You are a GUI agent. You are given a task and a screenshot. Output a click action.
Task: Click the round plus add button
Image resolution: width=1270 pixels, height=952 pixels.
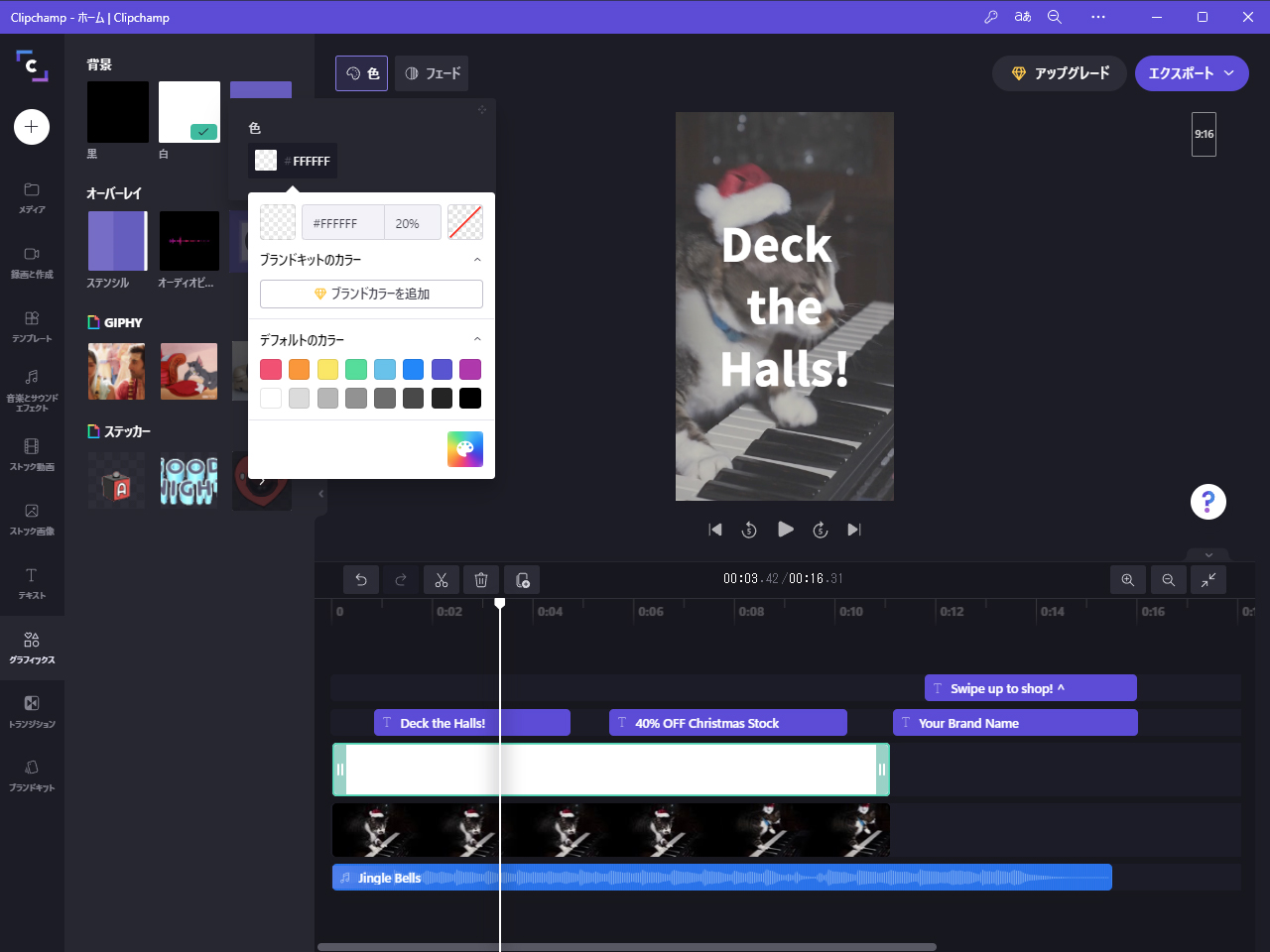pos(32,127)
